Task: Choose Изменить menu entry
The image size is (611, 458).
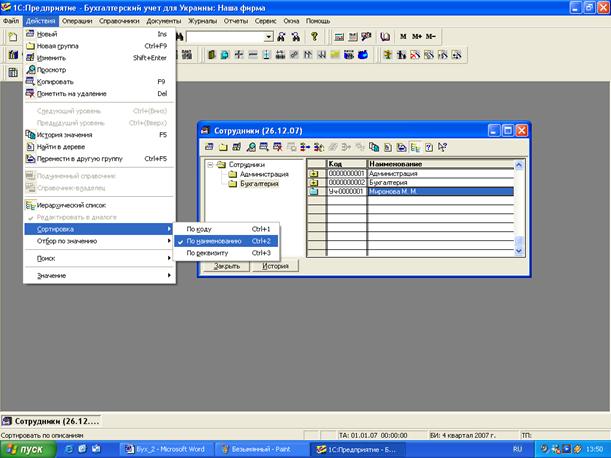Action: tap(99, 58)
